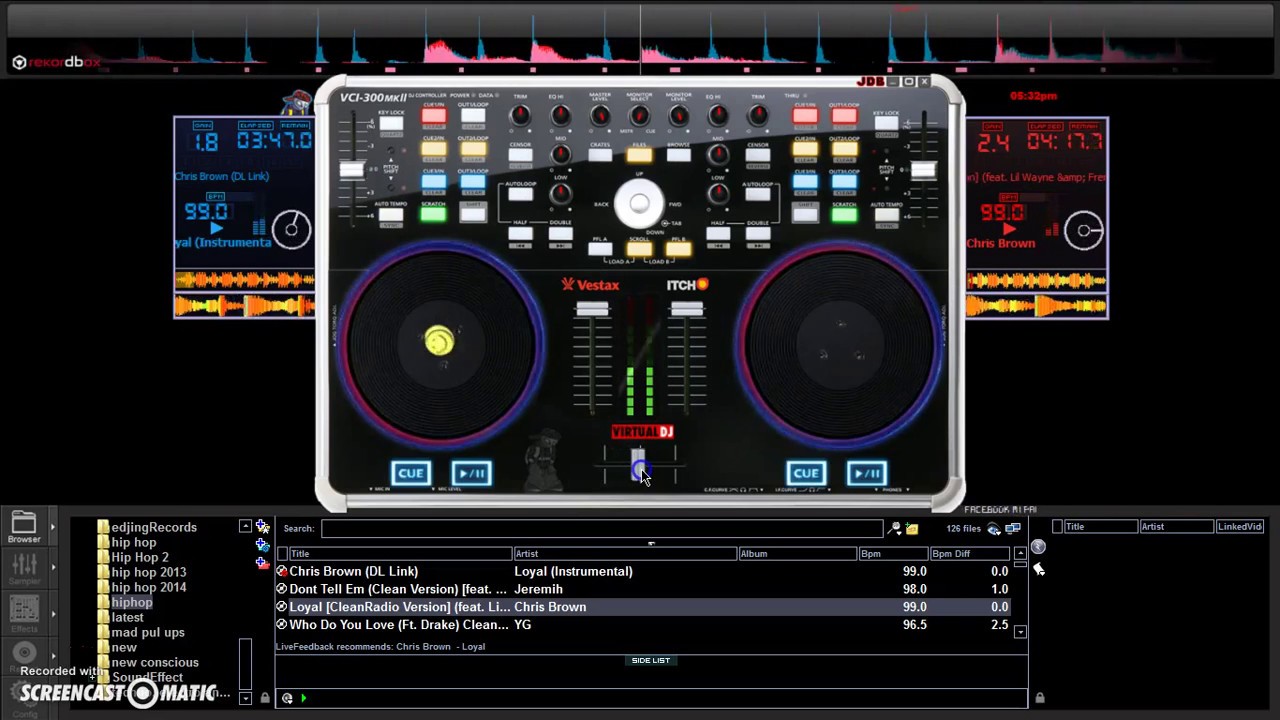The height and width of the screenshot is (720, 1280).
Task: Click track list scroll up arrow
Action: coord(1020,553)
